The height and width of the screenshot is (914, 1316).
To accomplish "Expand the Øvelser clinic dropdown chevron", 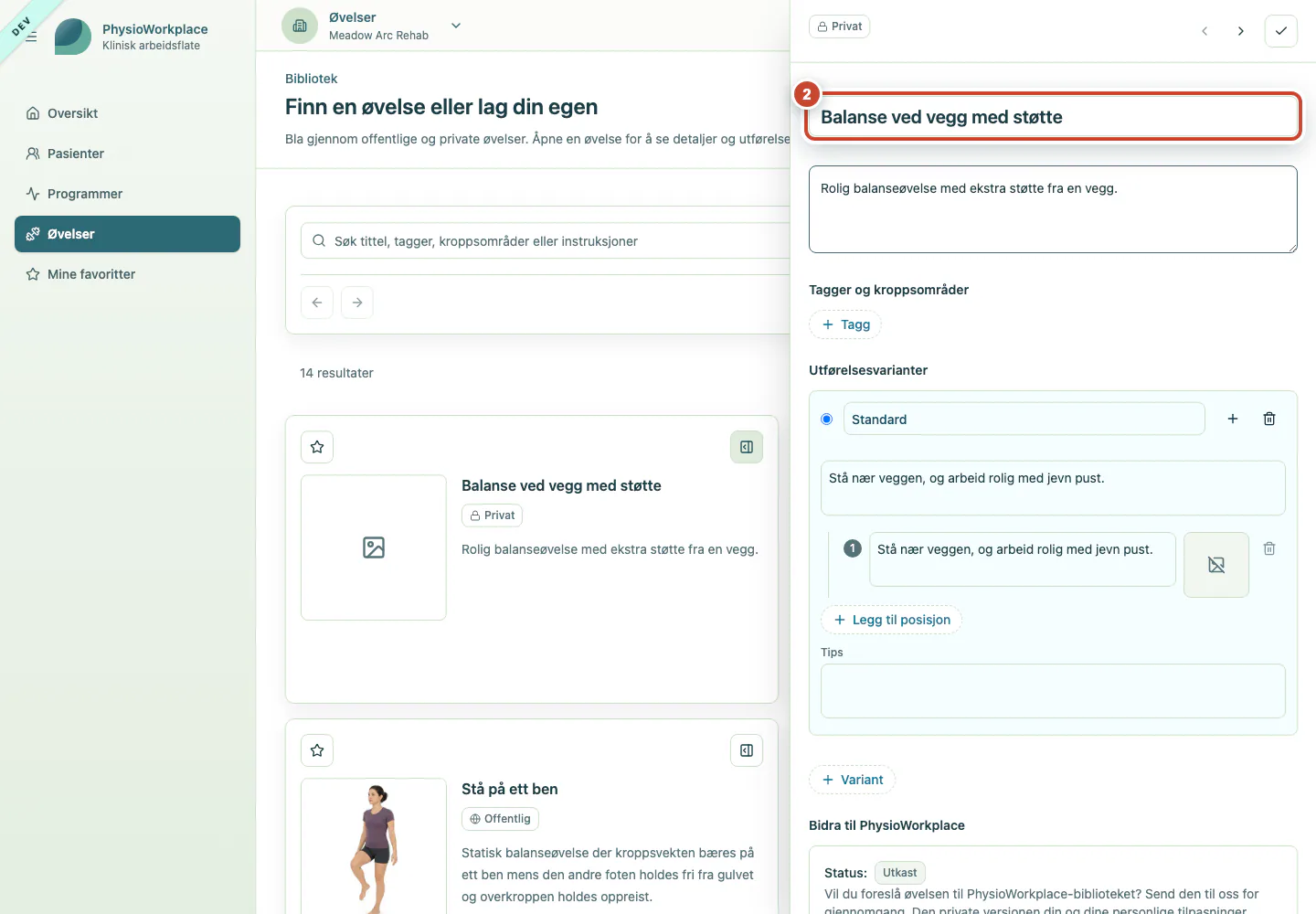I will tap(456, 26).
